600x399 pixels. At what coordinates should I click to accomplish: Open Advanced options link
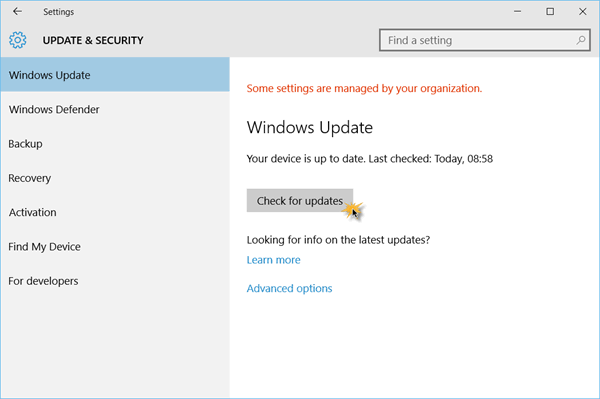pos(289,288)
